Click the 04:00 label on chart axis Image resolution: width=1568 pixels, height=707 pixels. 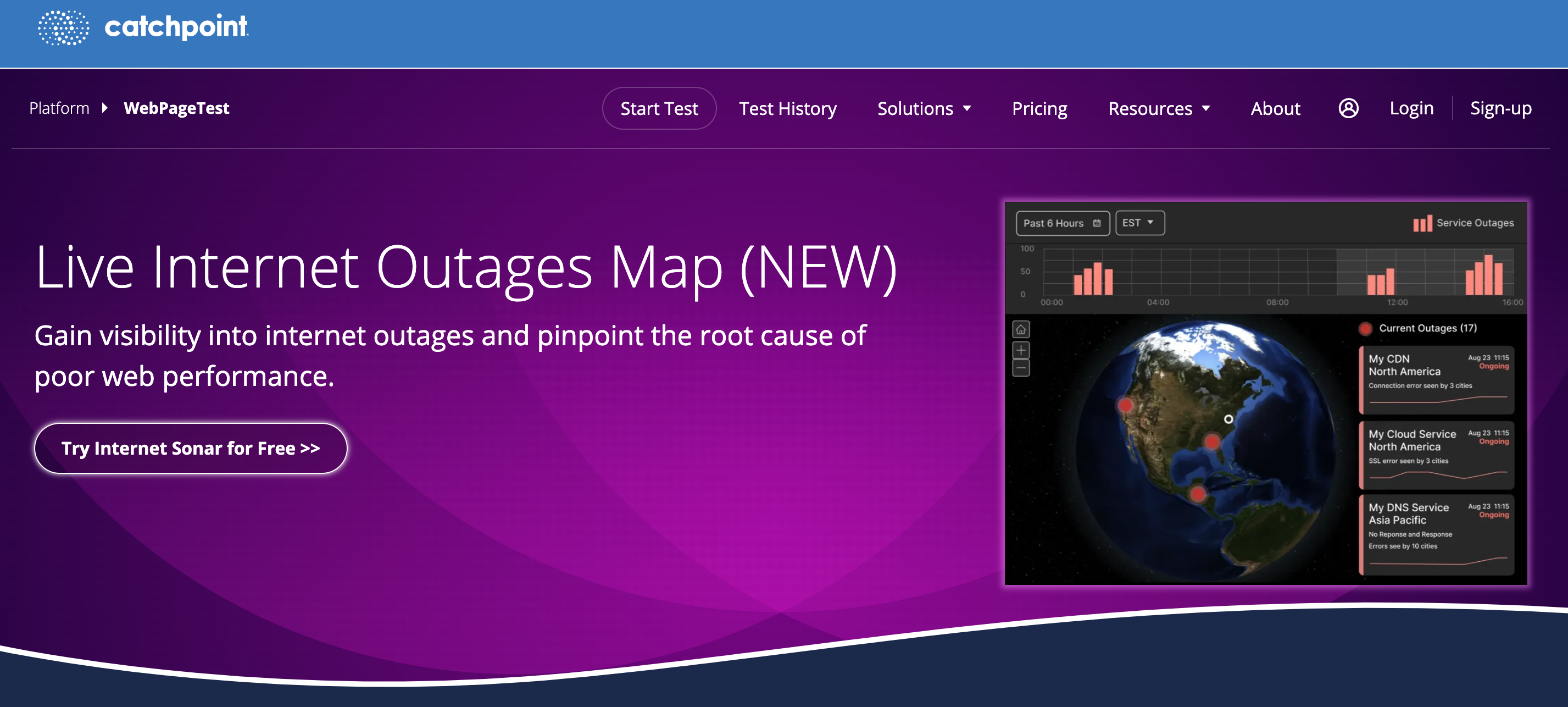(x=1158, y=303)
